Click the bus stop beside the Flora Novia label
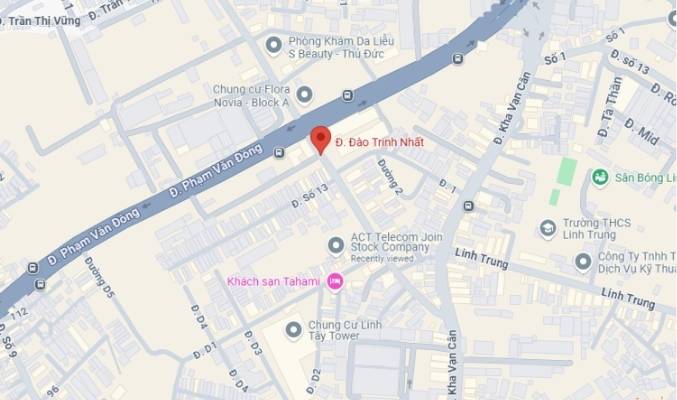Screen dimensions: 677x400 click(x=348, y=95)
